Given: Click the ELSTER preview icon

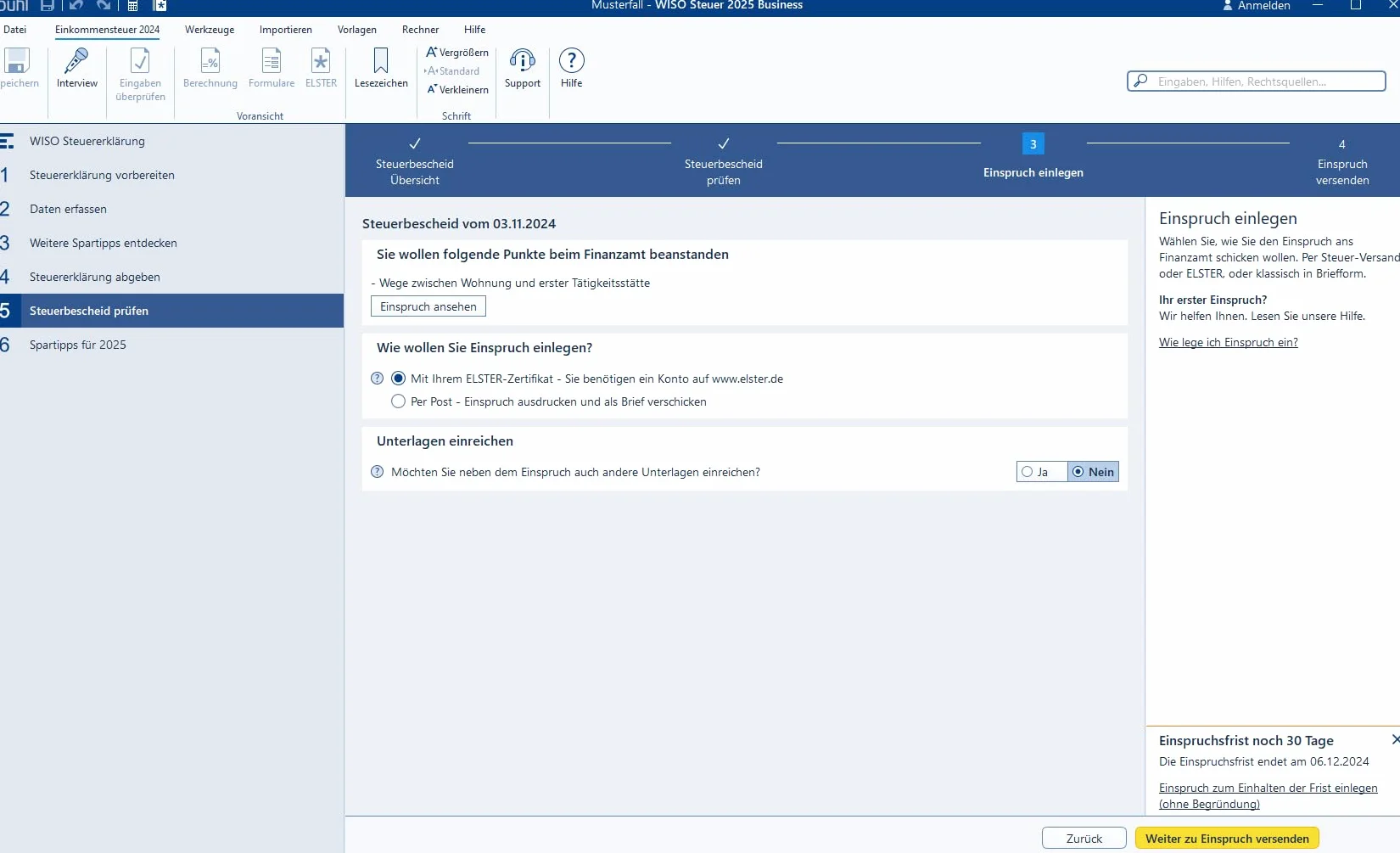Looking at the screenshot, I should click(321, 61).
